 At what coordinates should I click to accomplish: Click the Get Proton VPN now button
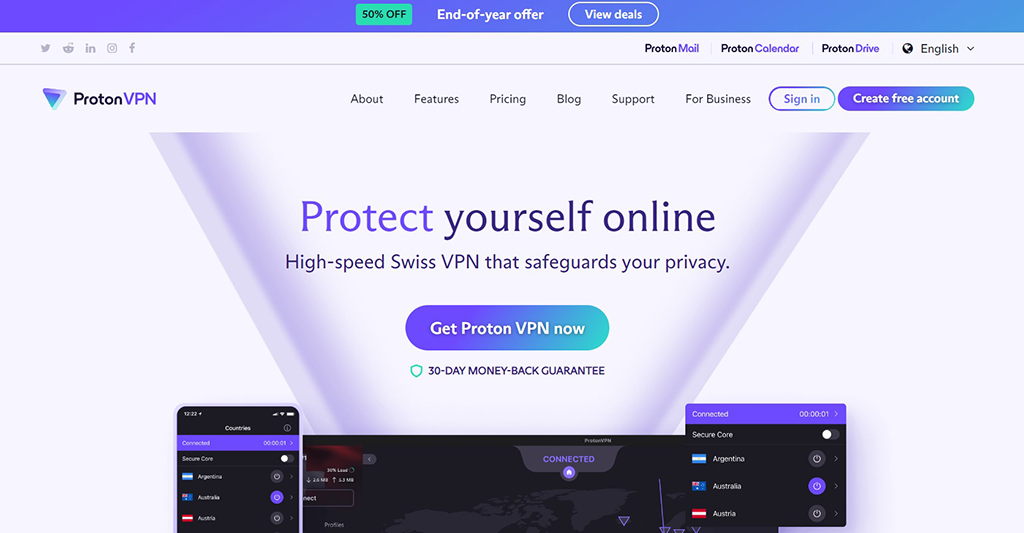[507, 328]
